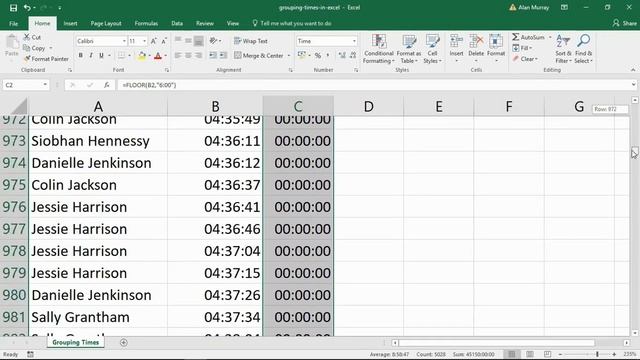Viewport: 640px width, 360px height.
Task: Click the Tell me what you want box
Action: pyautogui.click(x=292, y=24)
